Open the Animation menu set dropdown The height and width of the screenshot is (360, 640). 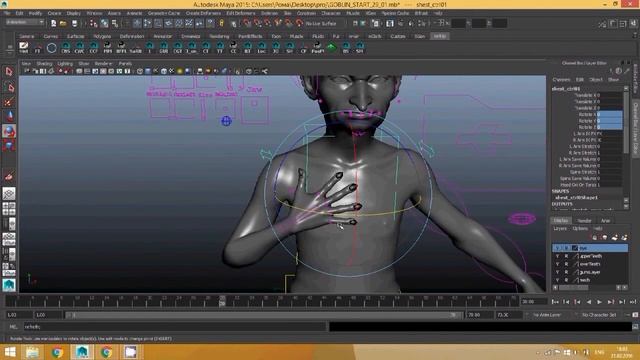[x=24, y=22]
